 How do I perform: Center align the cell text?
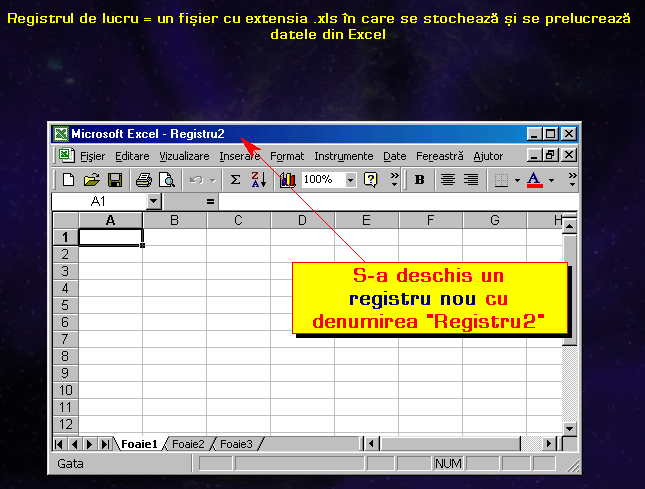pyautogui.click(x=448, y=180)
